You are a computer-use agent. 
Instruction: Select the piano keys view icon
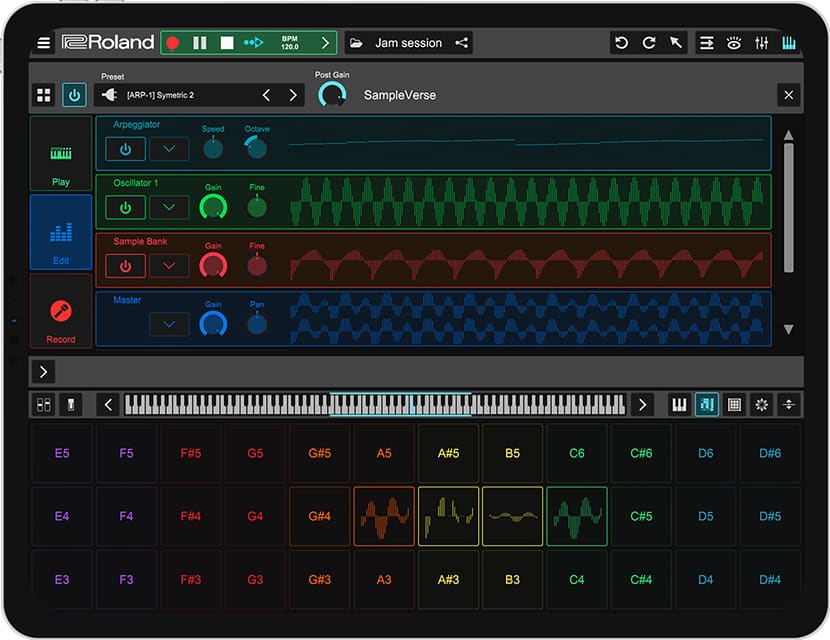click(x=679, y=405)
